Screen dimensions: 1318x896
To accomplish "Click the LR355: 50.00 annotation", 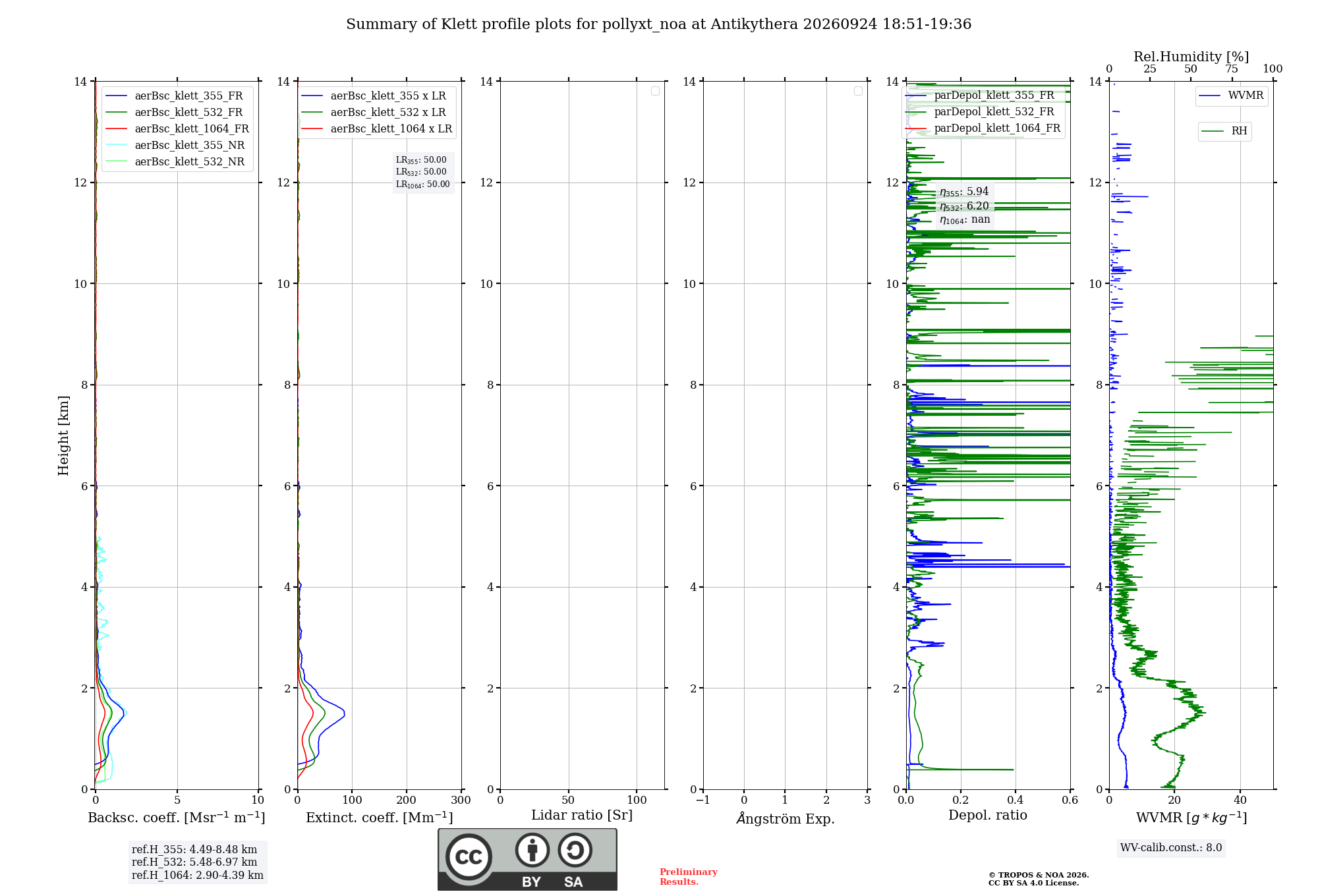I will 421,160.
